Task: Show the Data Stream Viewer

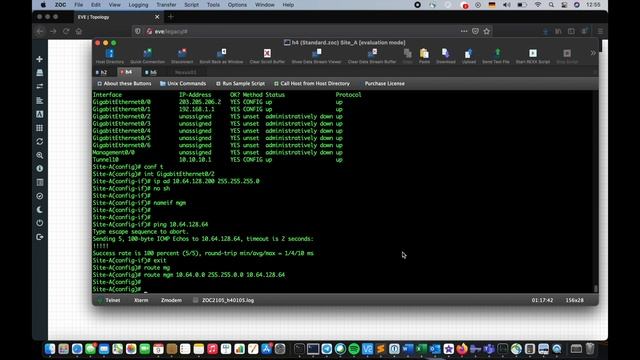Action: 316,56
